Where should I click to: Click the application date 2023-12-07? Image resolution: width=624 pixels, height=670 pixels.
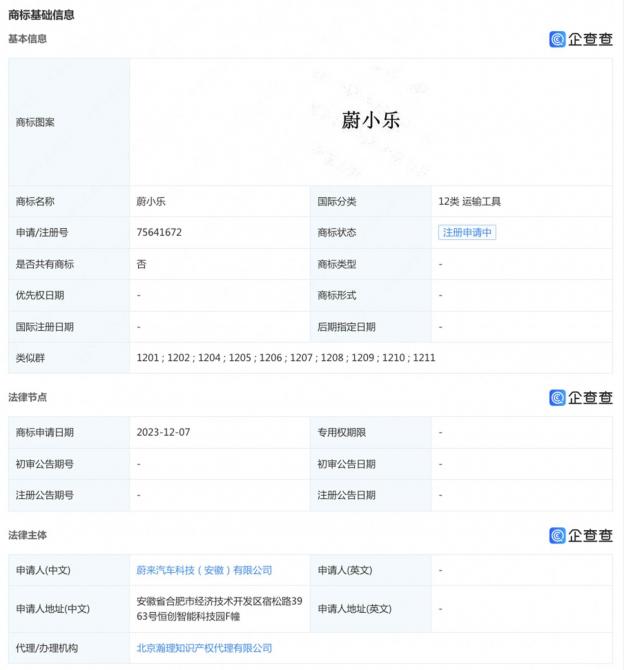[x=162, y=433]
